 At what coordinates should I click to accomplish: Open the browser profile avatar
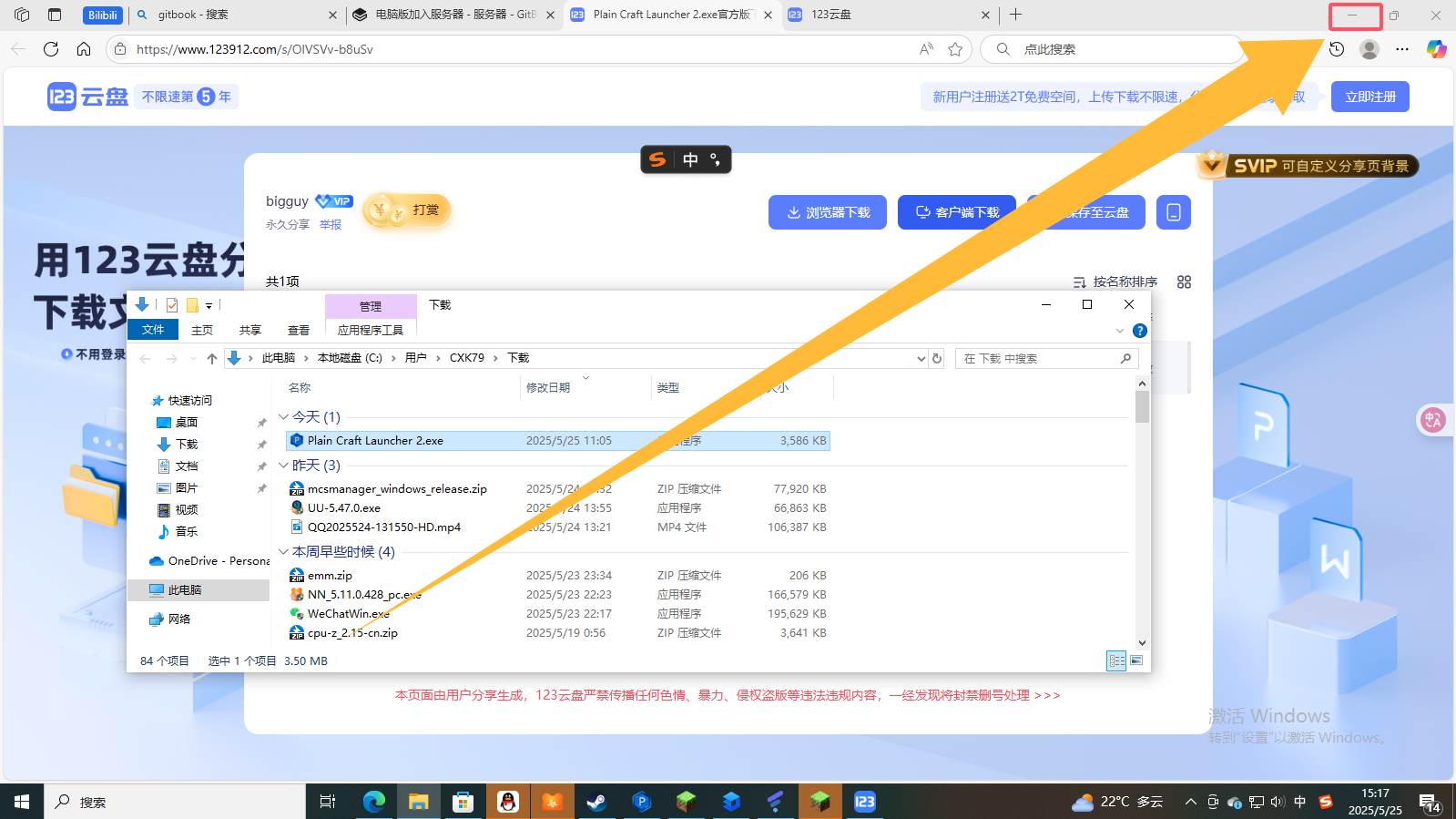click(1369, 49)
